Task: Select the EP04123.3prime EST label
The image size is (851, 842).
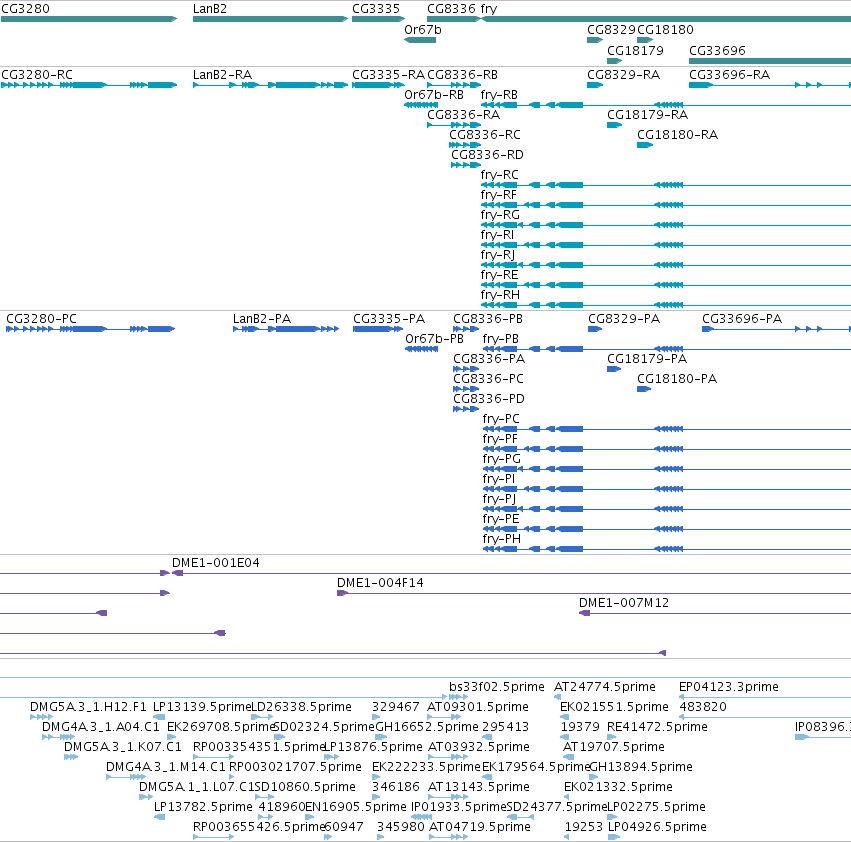Action: 728,687
